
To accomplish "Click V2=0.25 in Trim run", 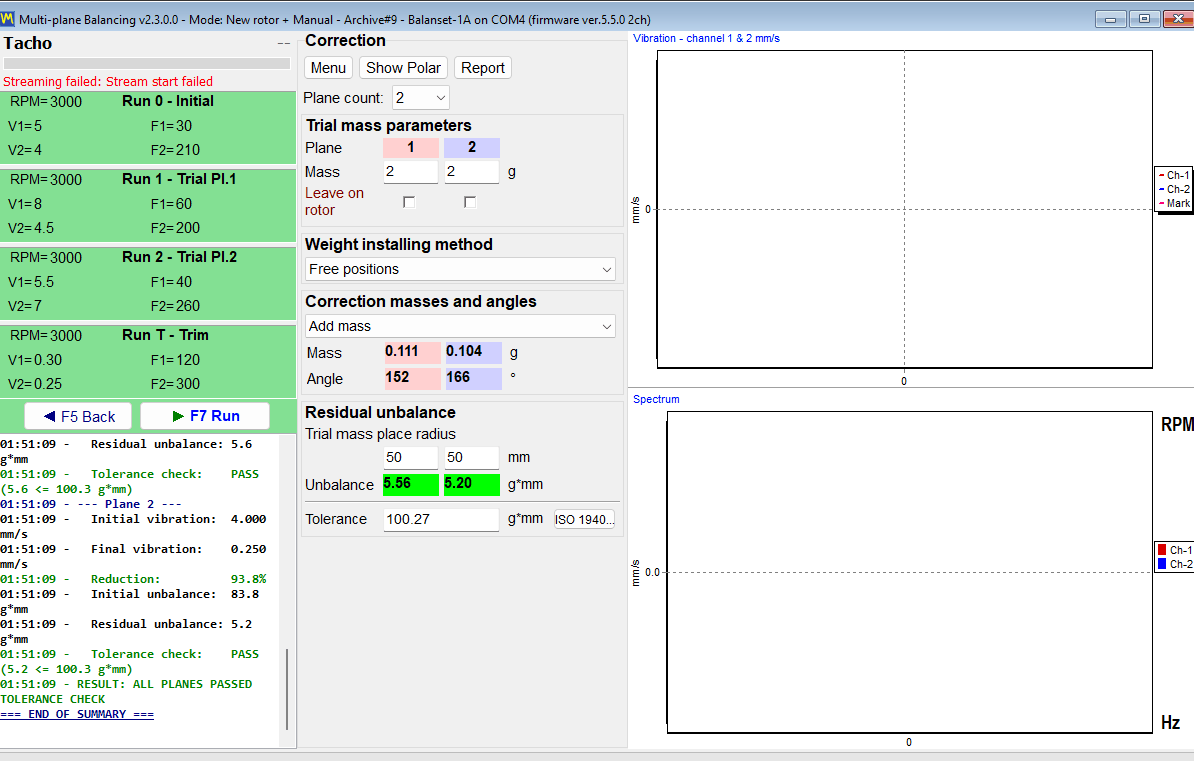I will point(35,384).
